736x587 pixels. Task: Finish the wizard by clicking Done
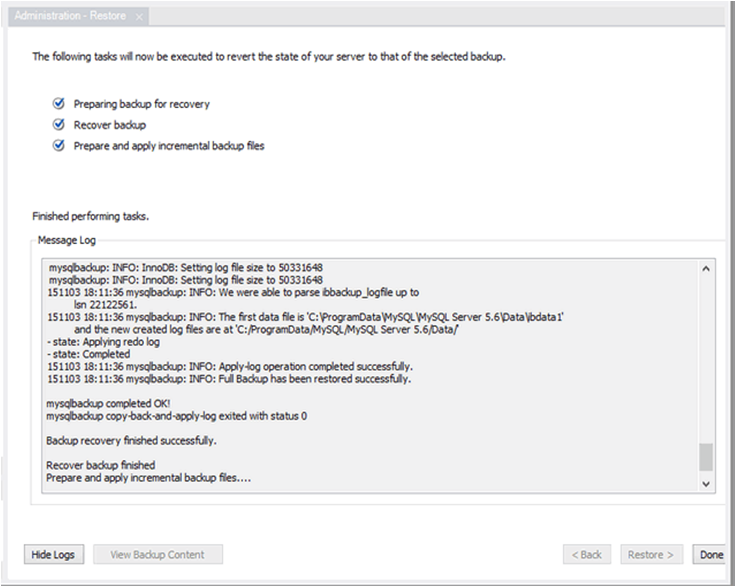click(712, 554)
